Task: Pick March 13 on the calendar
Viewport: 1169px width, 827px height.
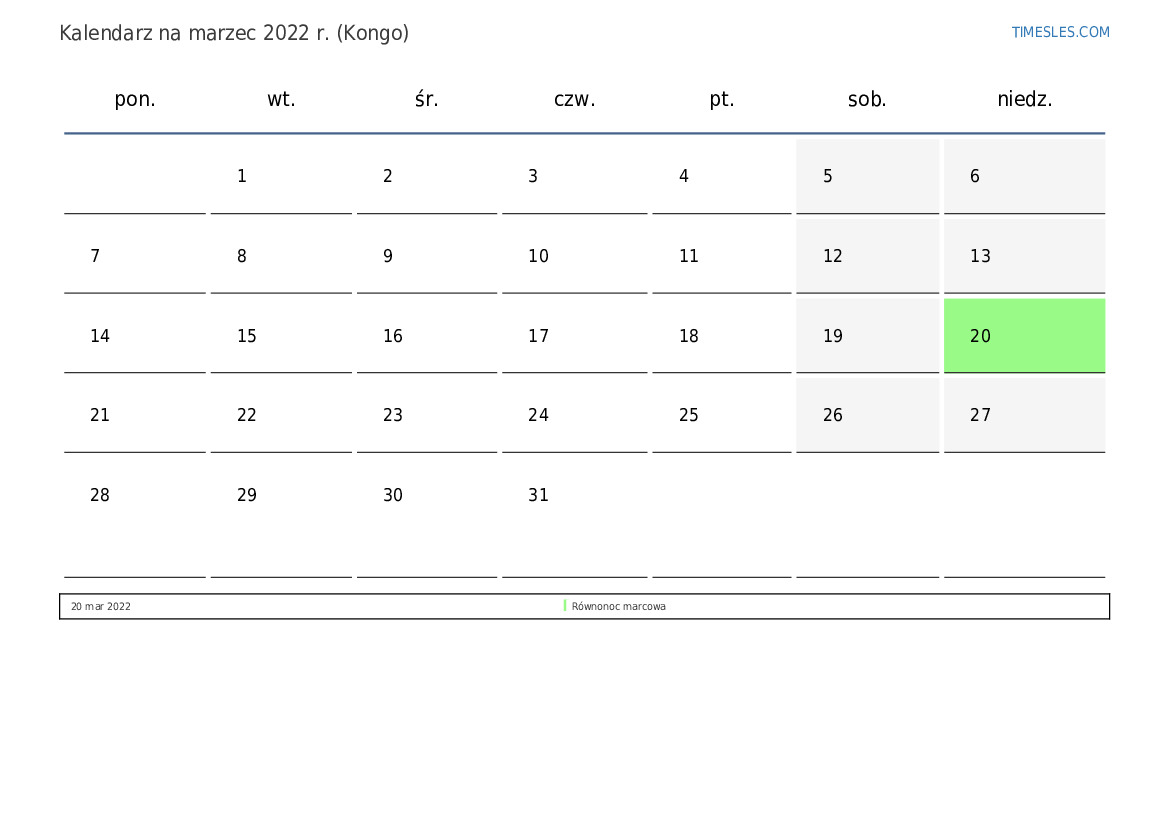Action: pos(1024,256)
